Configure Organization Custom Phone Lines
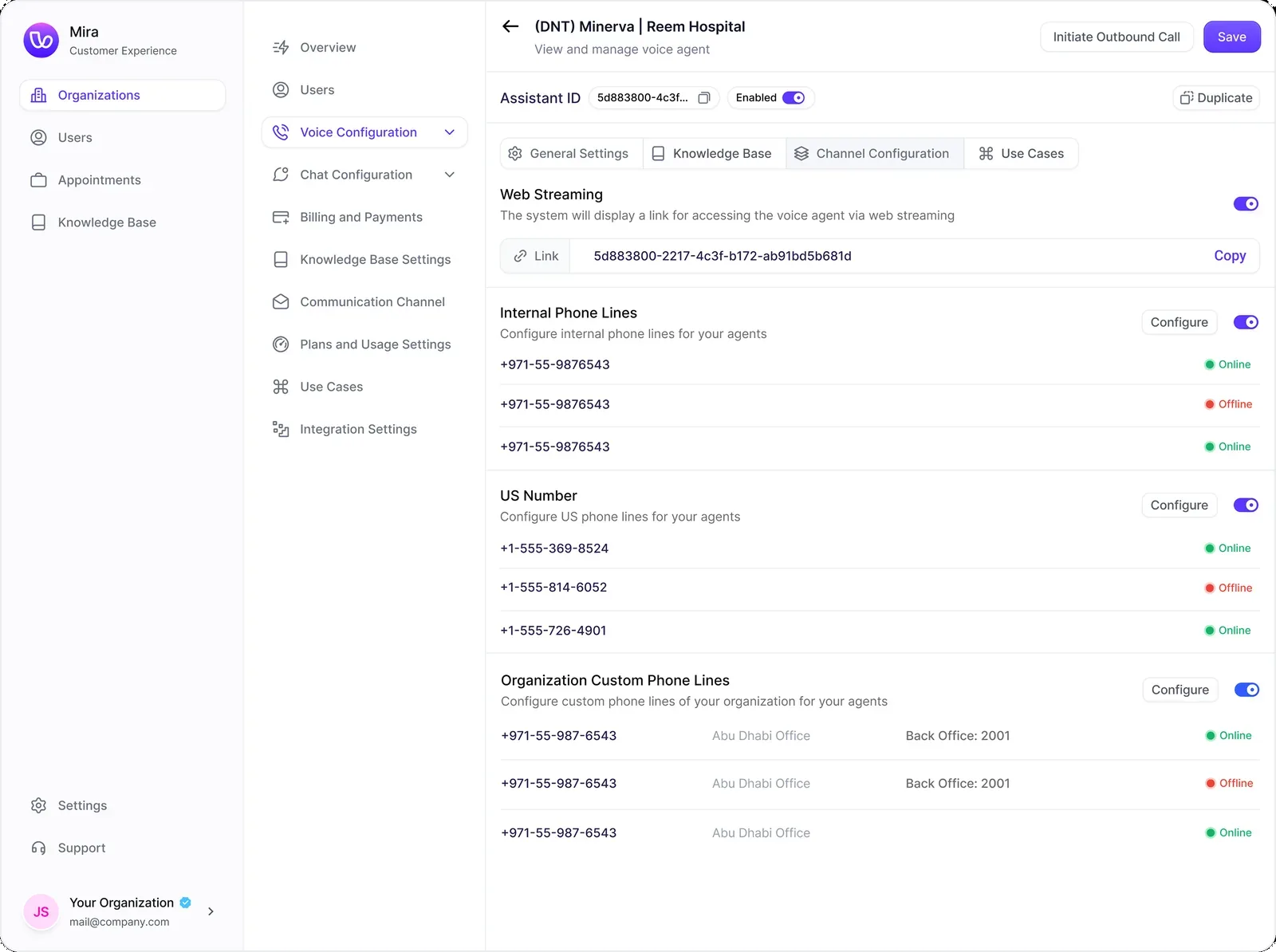The height and width of the screenshot is (952, 1276). (1180, 690)
